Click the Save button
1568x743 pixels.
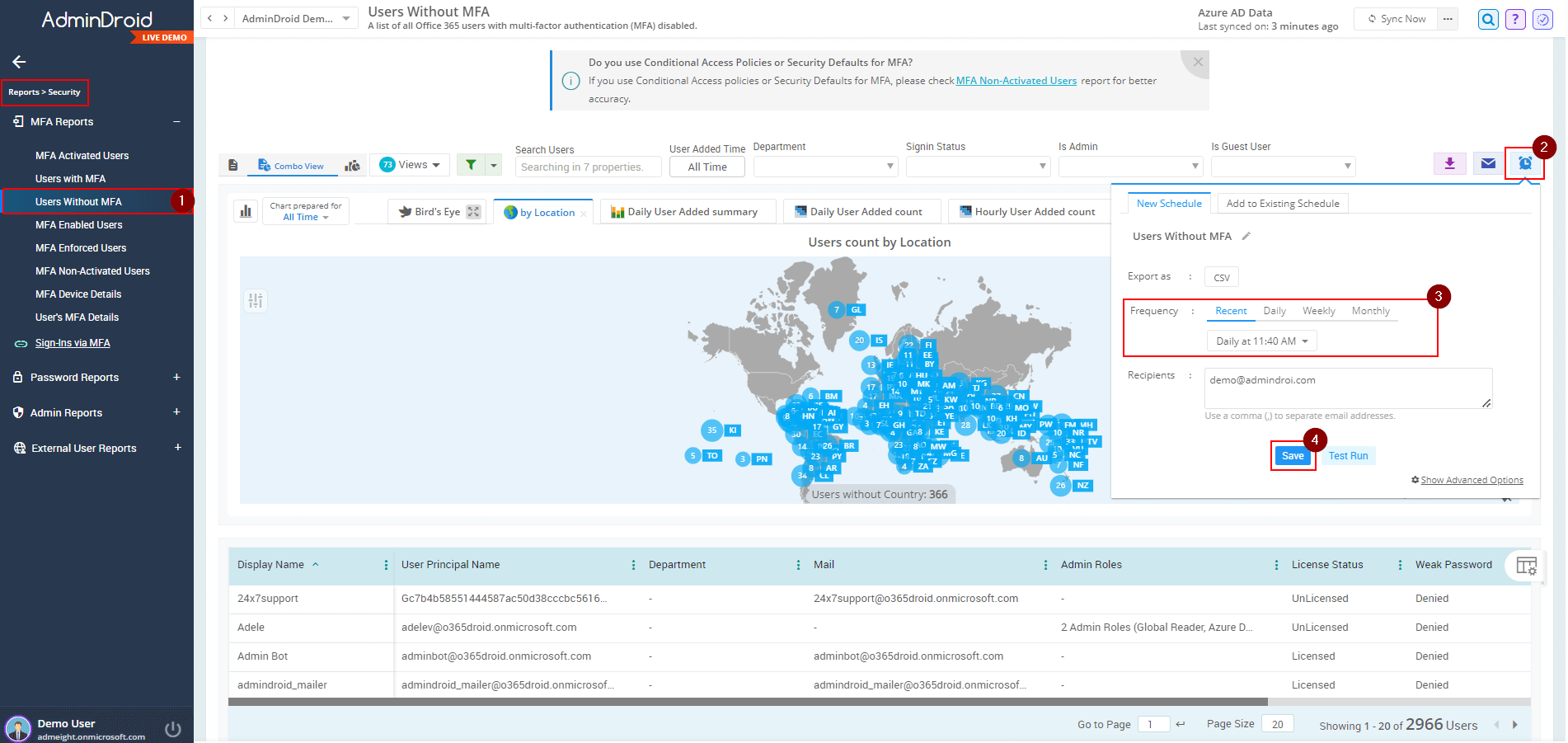(x=1292, y=456)
